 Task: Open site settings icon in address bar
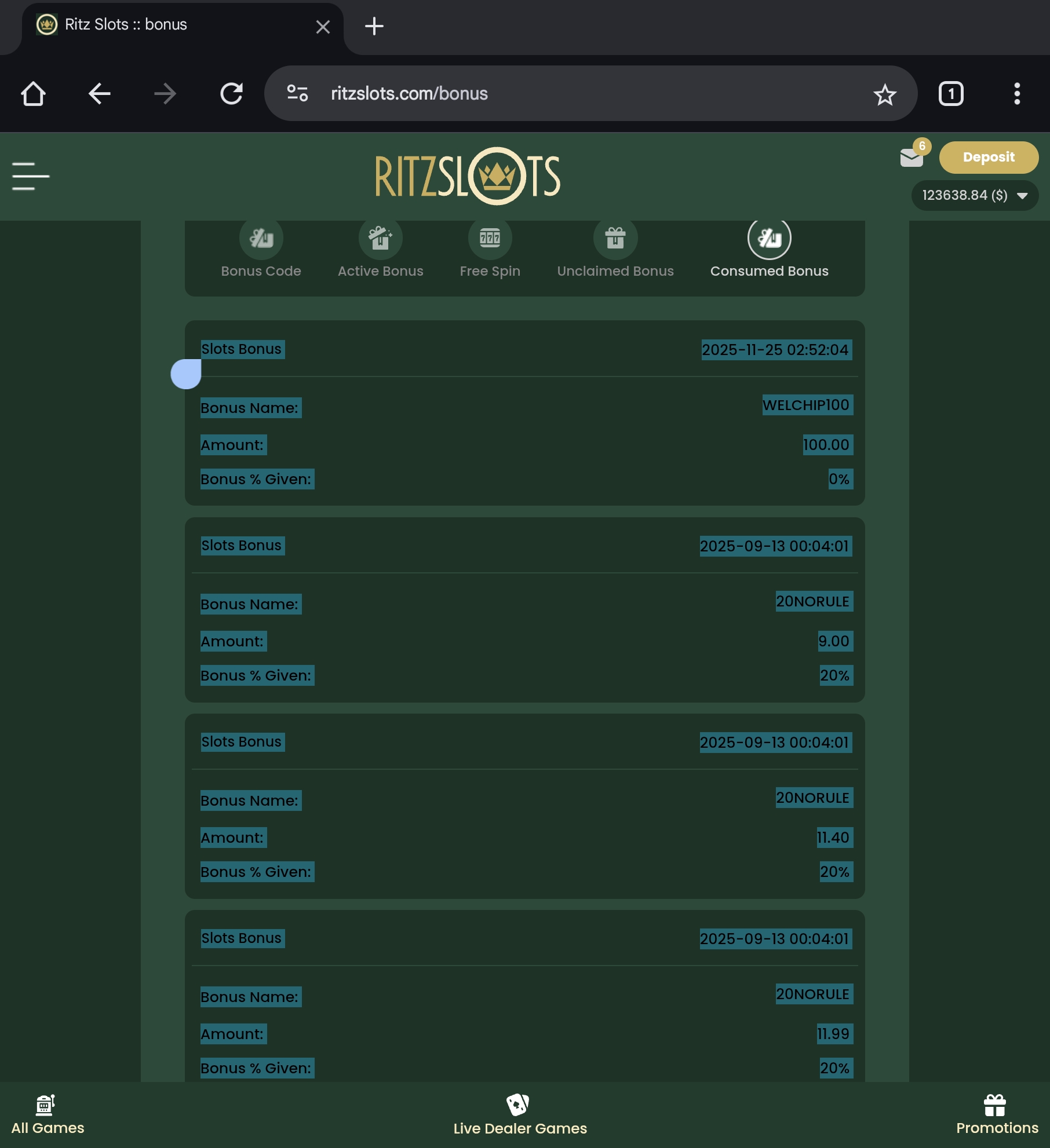(x=297, y=94)
